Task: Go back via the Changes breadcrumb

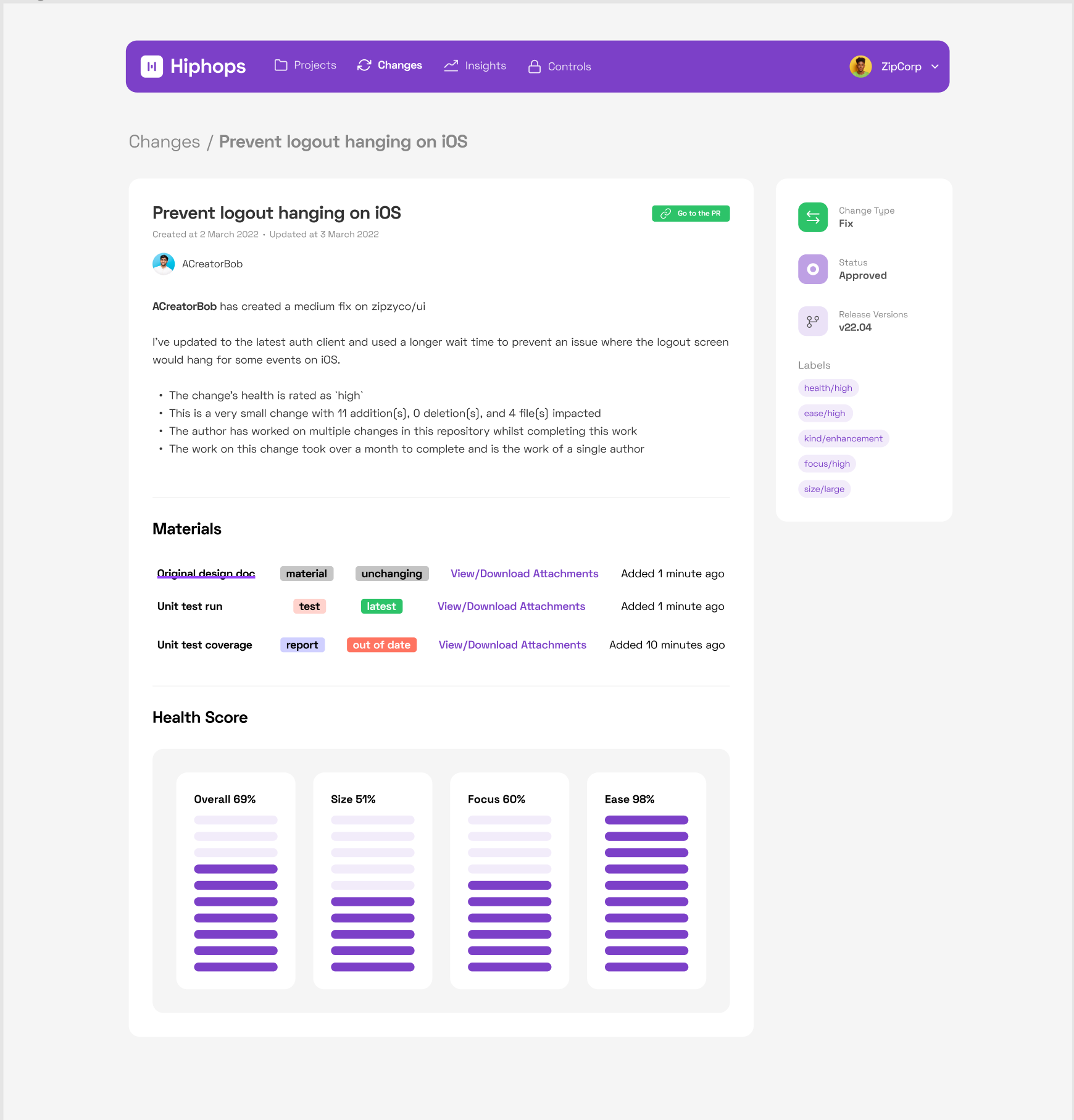Action: pos(164,142)
